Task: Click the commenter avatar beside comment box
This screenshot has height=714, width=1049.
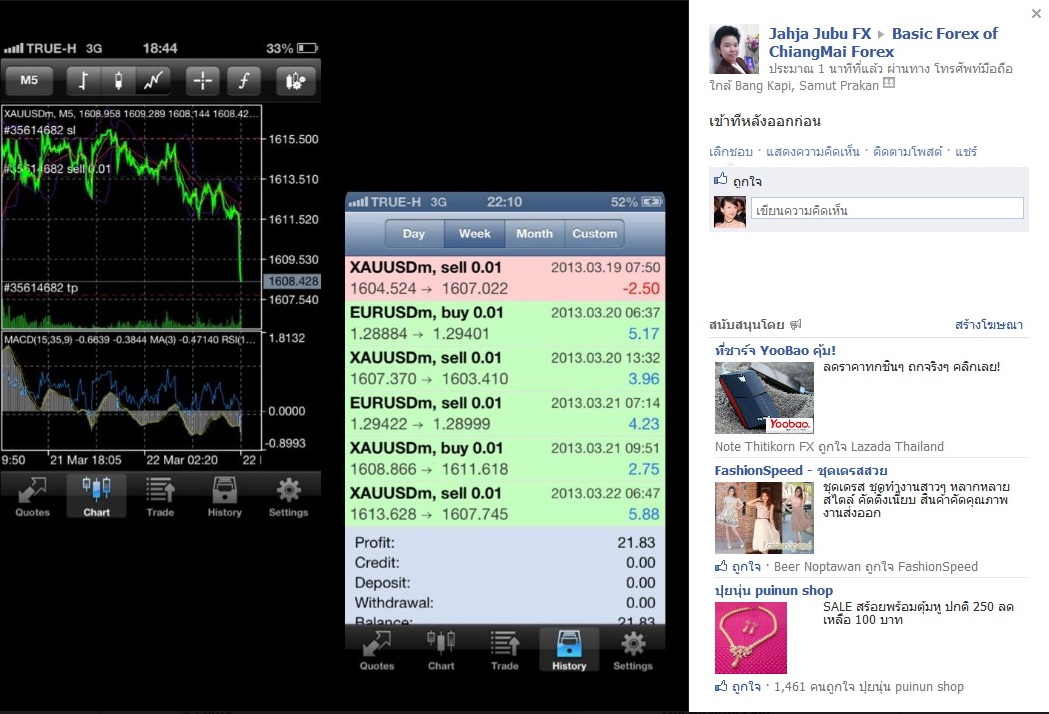Action: click(x=730, y=212)
